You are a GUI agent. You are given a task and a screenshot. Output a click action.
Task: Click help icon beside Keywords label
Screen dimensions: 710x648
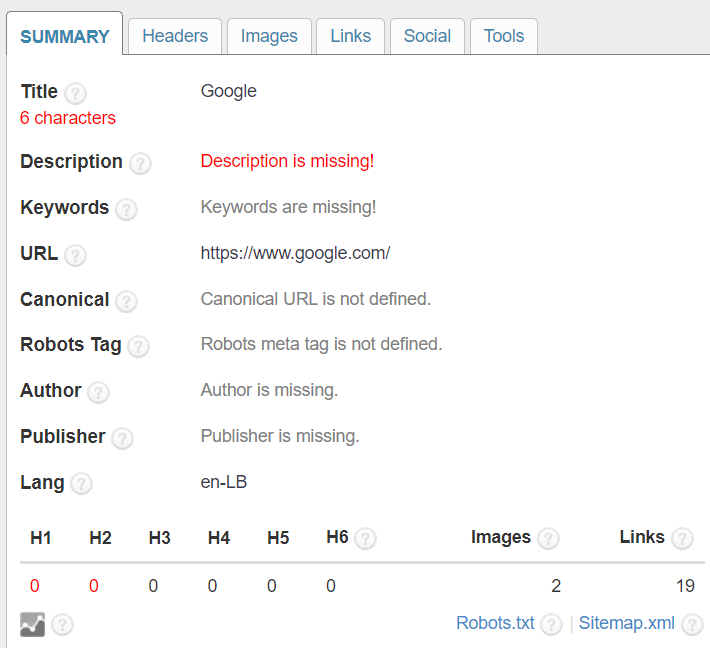(126, 209)
